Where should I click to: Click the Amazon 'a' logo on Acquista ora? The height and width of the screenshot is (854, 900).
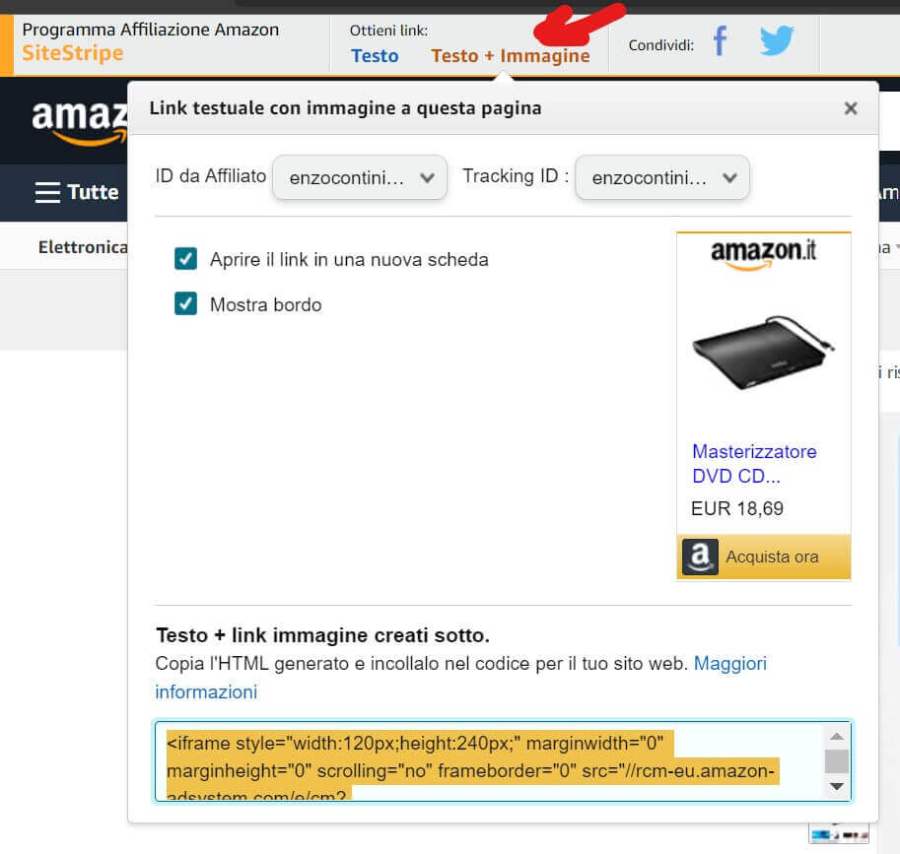(700, 556)
